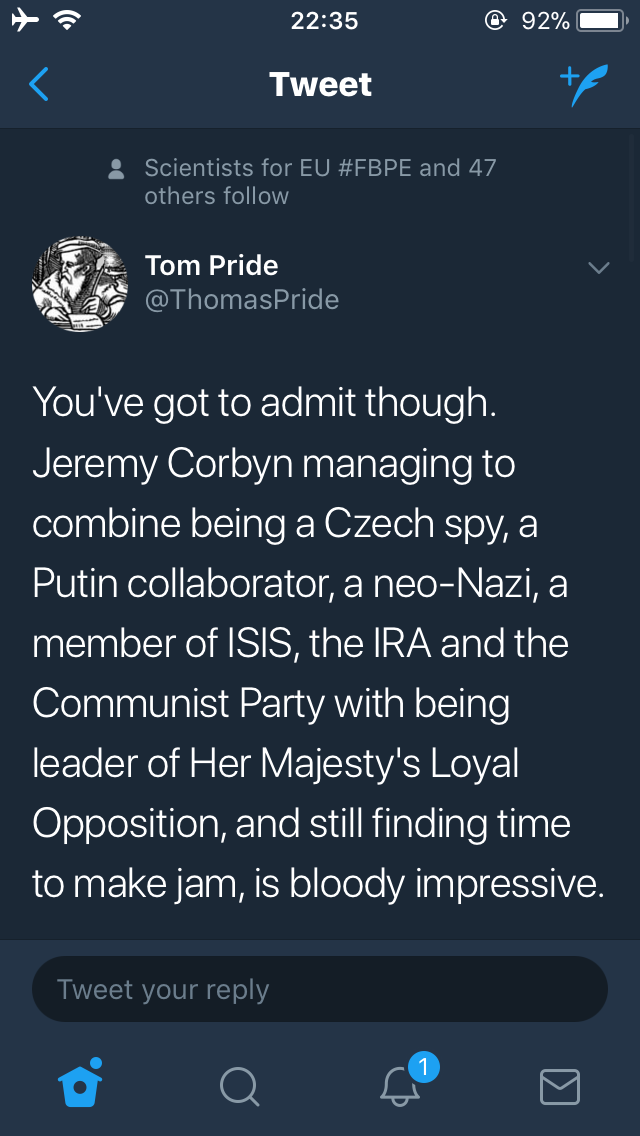Open the Search tab
This screenshot has width=640, height=1136.
(240, 1086)
